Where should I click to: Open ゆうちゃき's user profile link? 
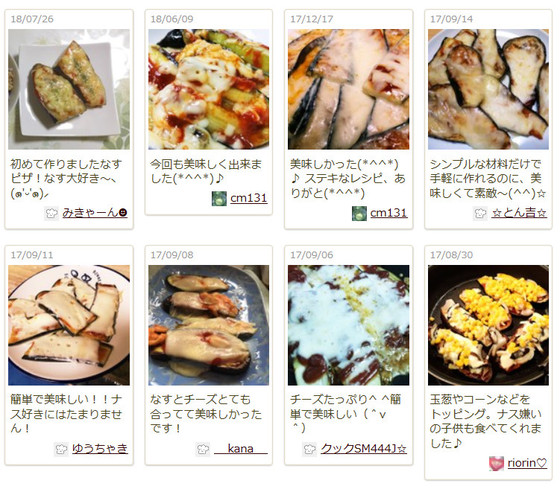(x=100, y=449)
